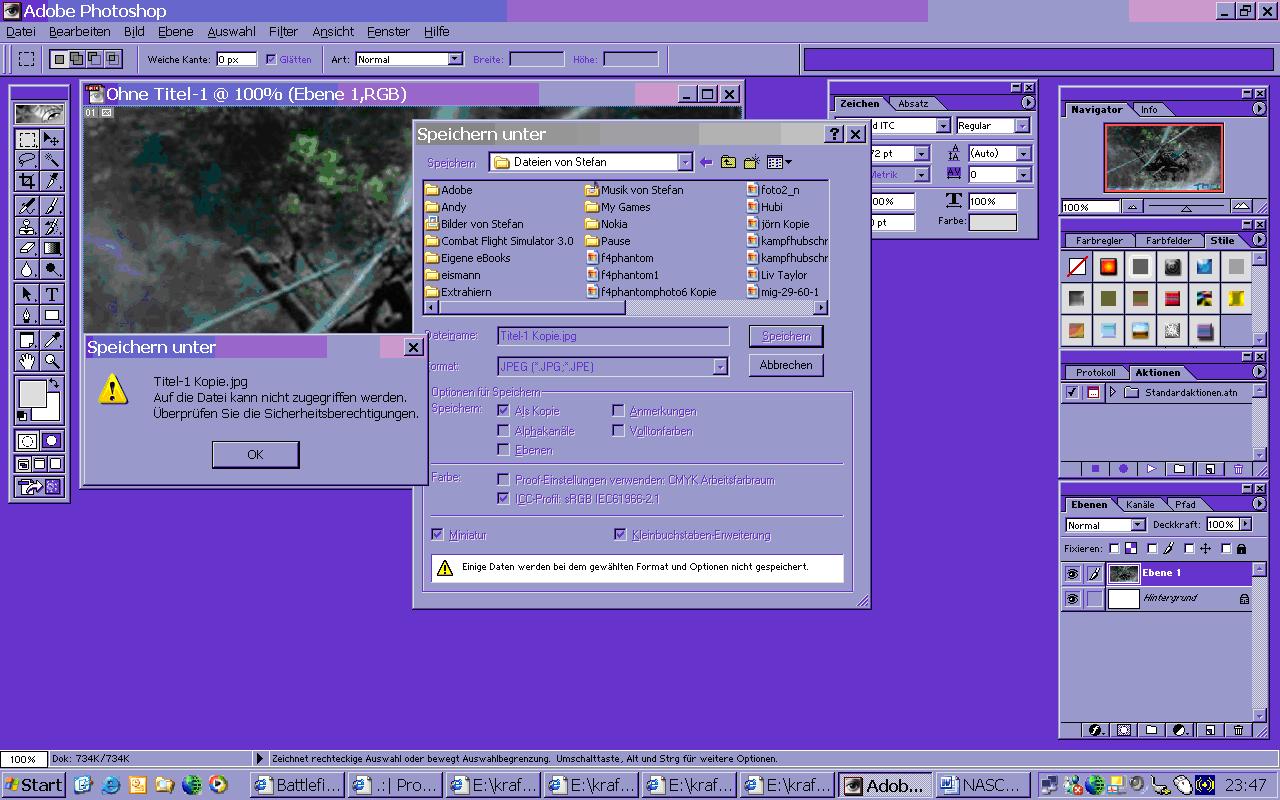Screen dimensions: 1280x800
Task: Select the Paintbrush tool
Action: pos(52,206)
